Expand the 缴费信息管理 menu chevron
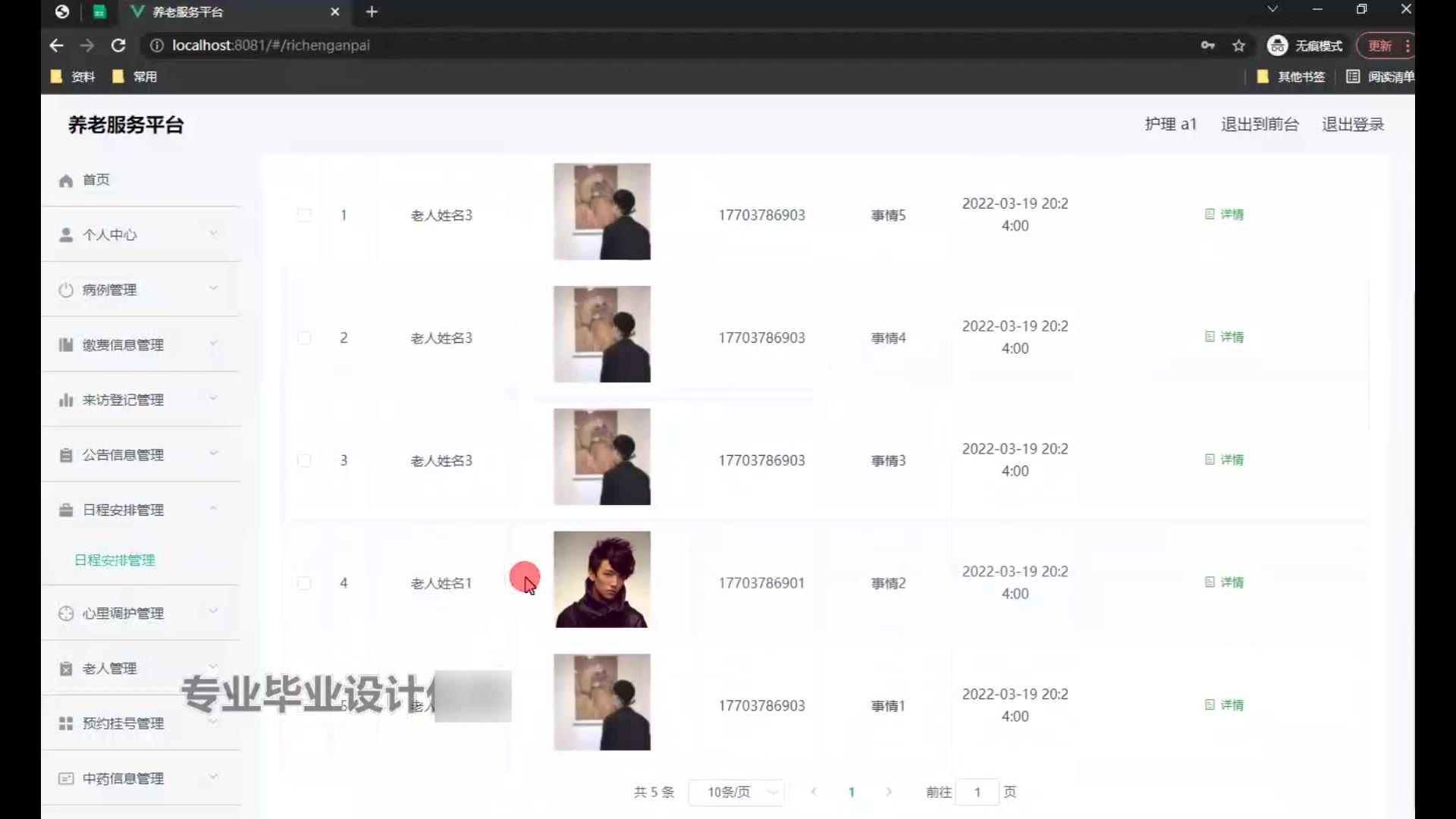Screen dimensions: 1456x819 click(x=213, y=344)
